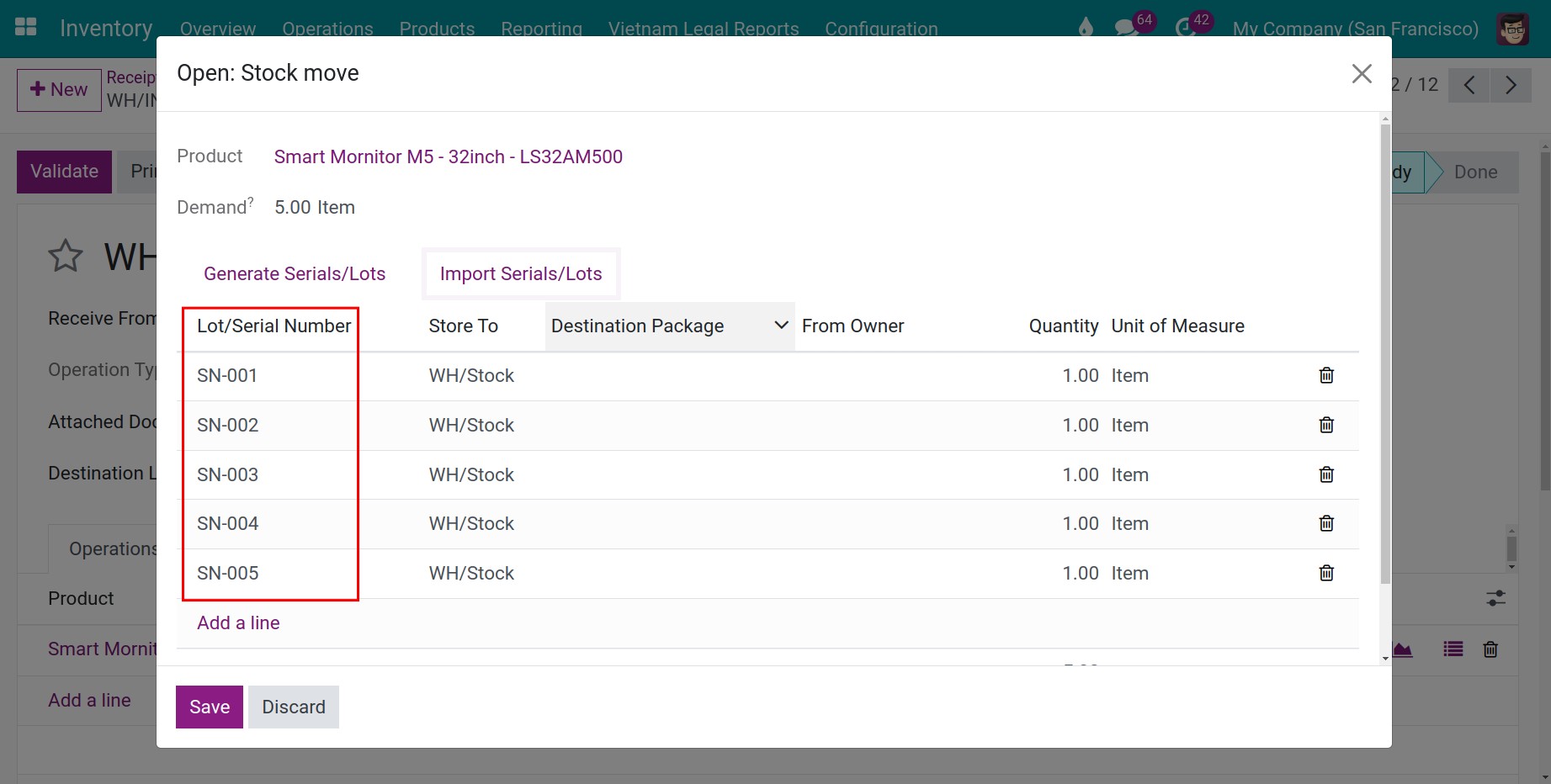The width and height of the screenshot is (1551, 784).
Task: Go to the next record arrow
Action: tap(1511, 85)
